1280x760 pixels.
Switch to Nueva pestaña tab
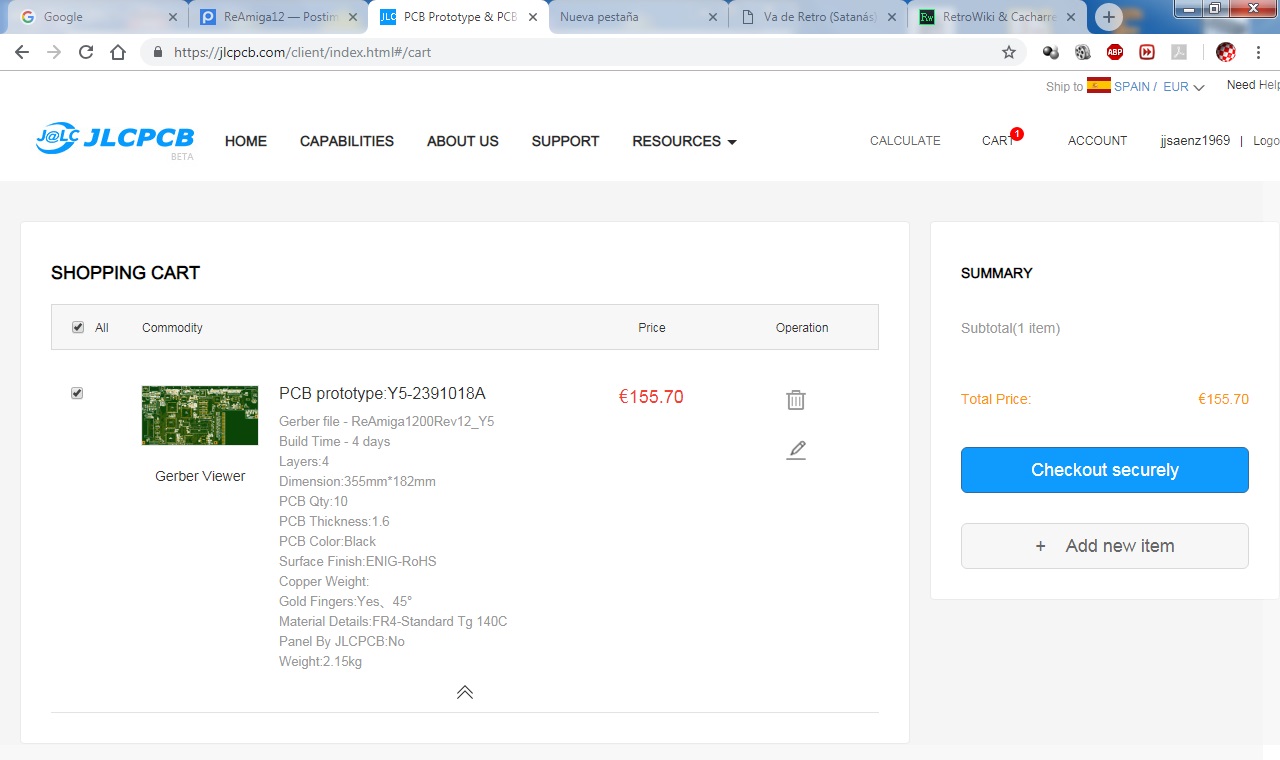point(637,17)
